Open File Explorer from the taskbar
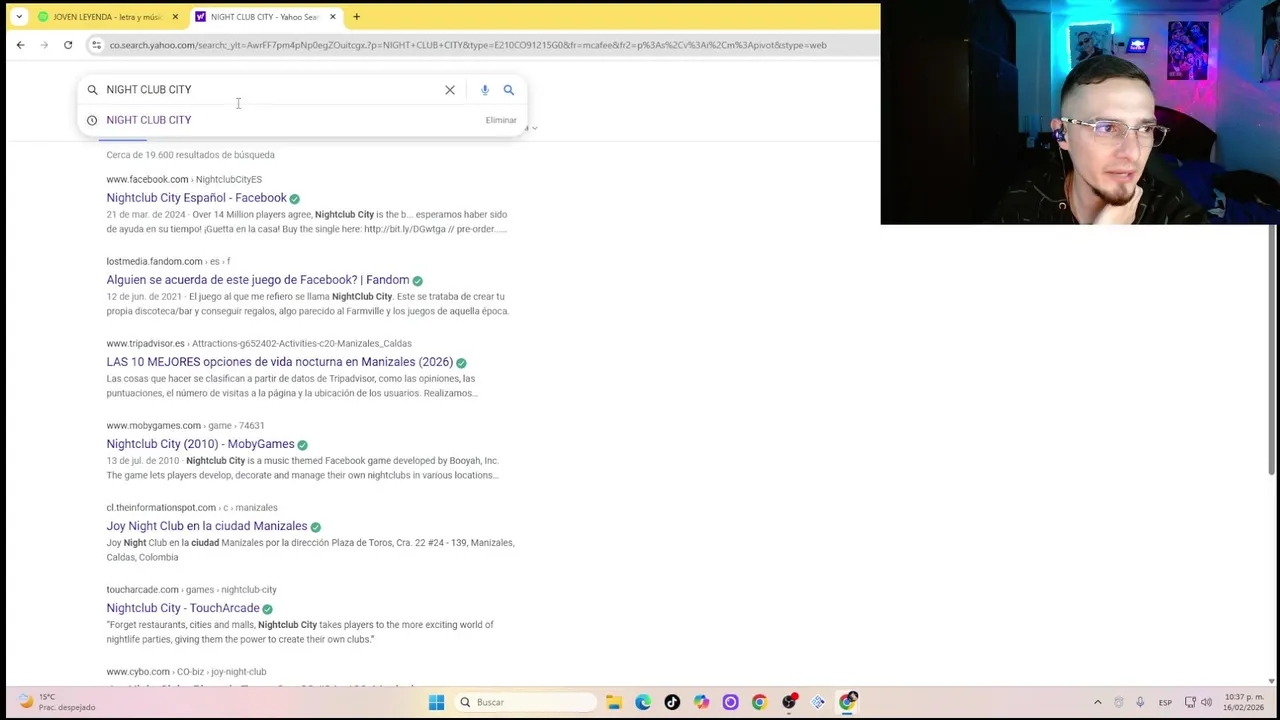Image resolution: width=1280 pixels, height=720 pixels. pyautogui.click(x=614, y=702)
